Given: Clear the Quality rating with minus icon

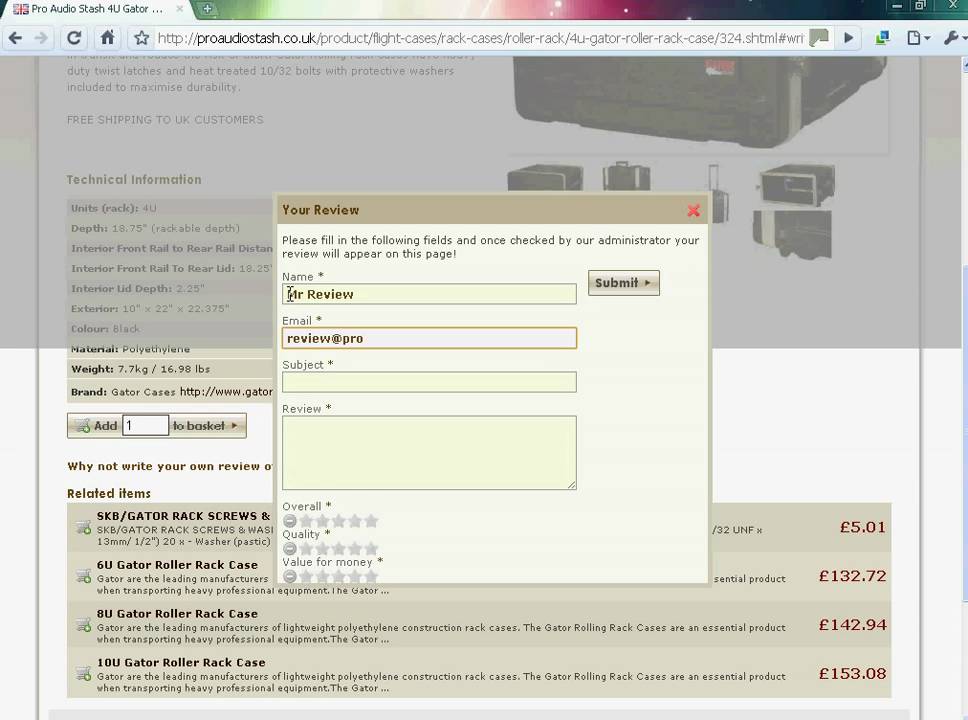Looking at the screenshot, I should click(290, 549).
